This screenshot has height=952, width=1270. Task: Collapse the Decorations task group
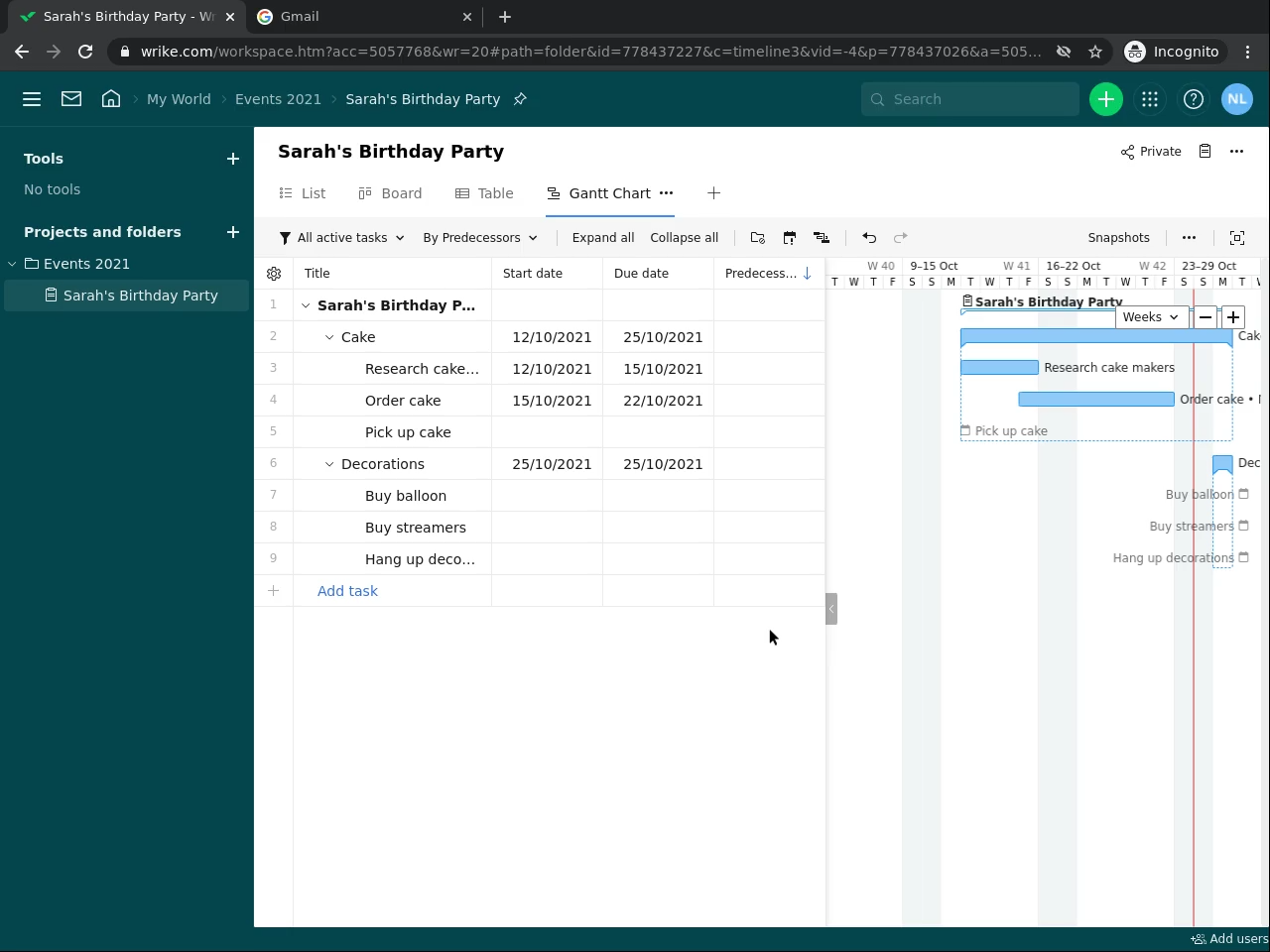329,464
